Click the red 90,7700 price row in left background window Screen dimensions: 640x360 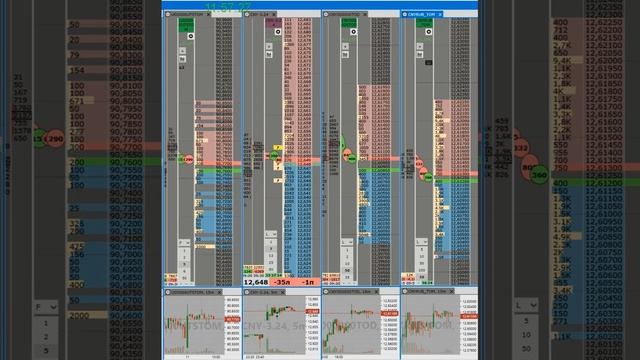pos(114,147)
